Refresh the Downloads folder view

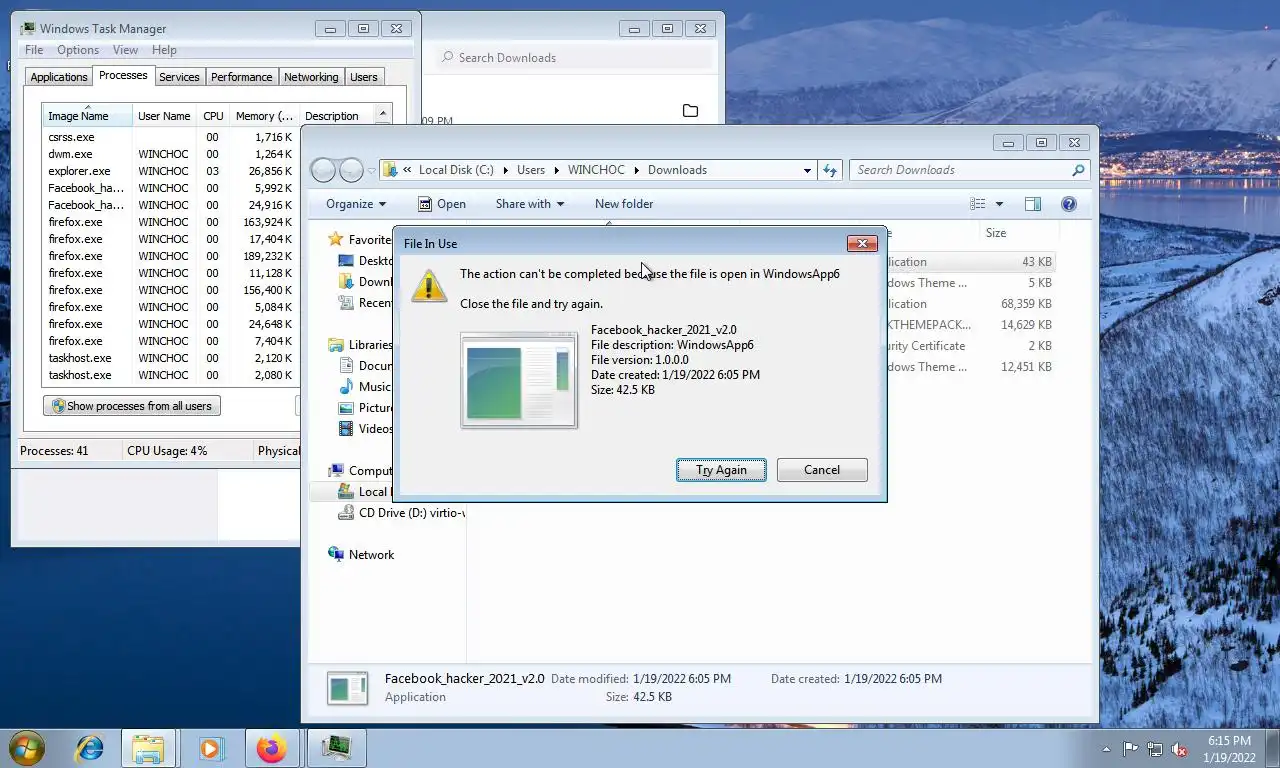[x=829, y=170]
